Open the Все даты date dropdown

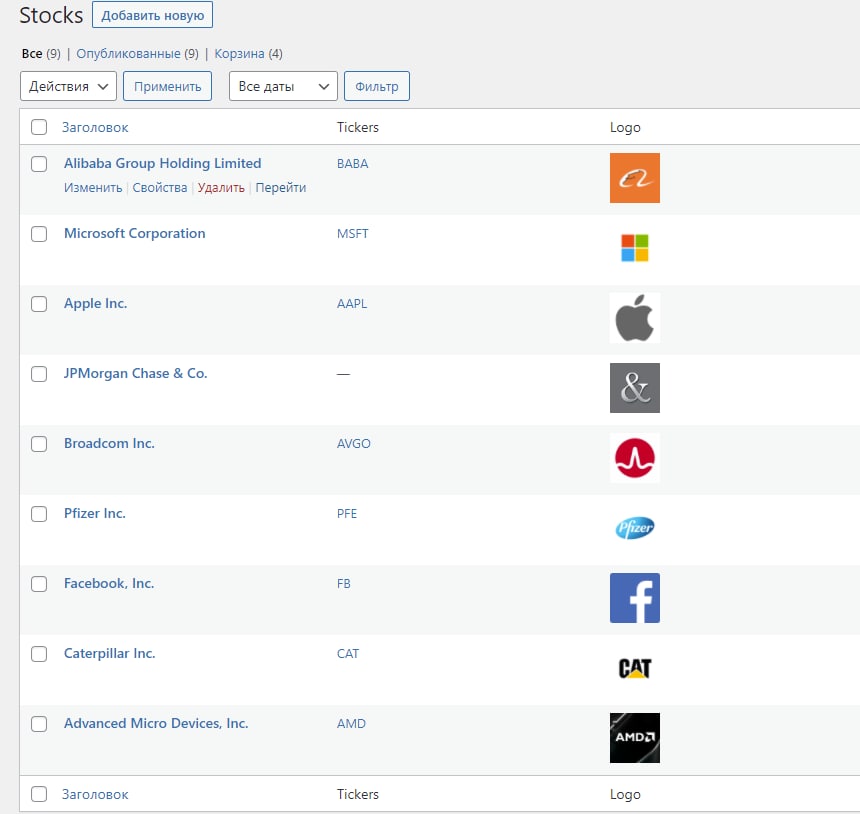click(x=283, y=86)
